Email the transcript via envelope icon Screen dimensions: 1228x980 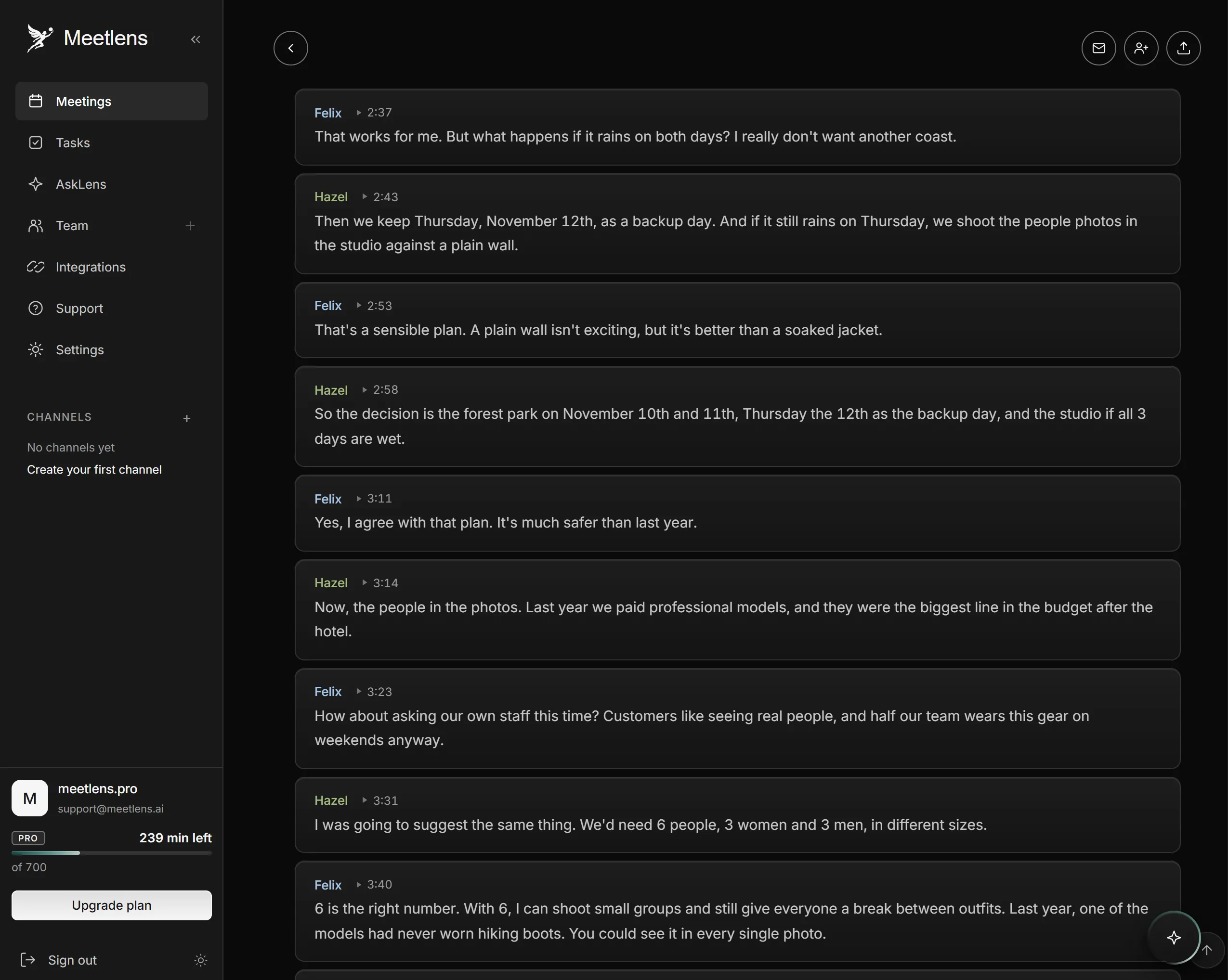1098,48
